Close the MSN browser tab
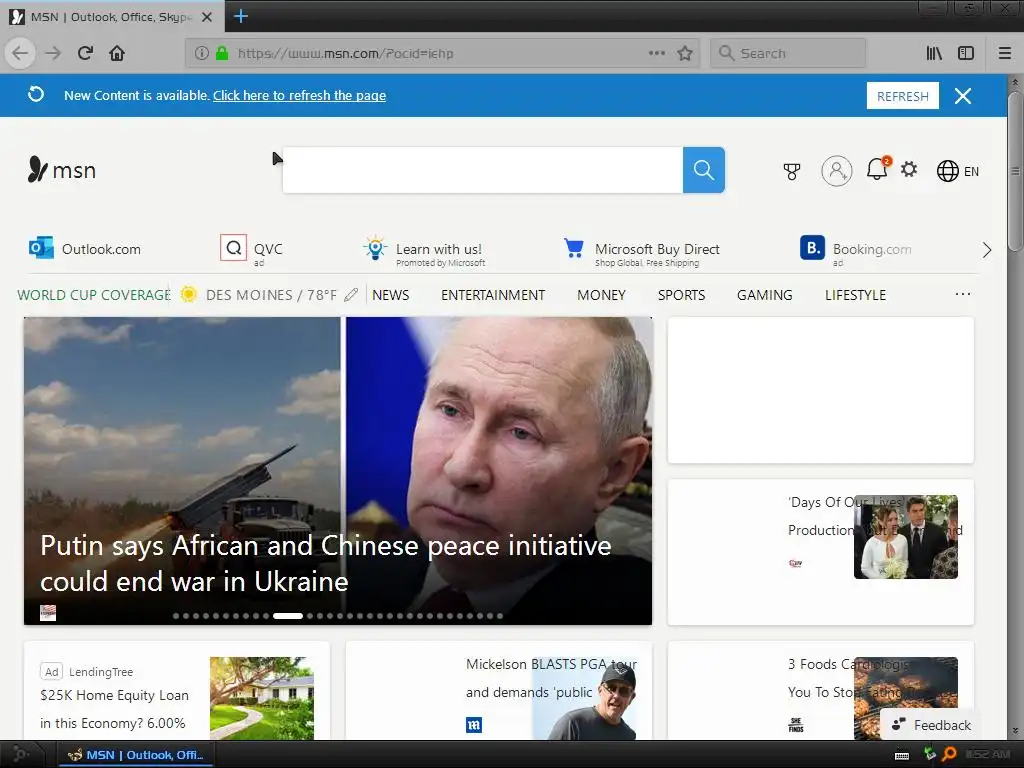Screen dimensions: 1024x768 207,17
